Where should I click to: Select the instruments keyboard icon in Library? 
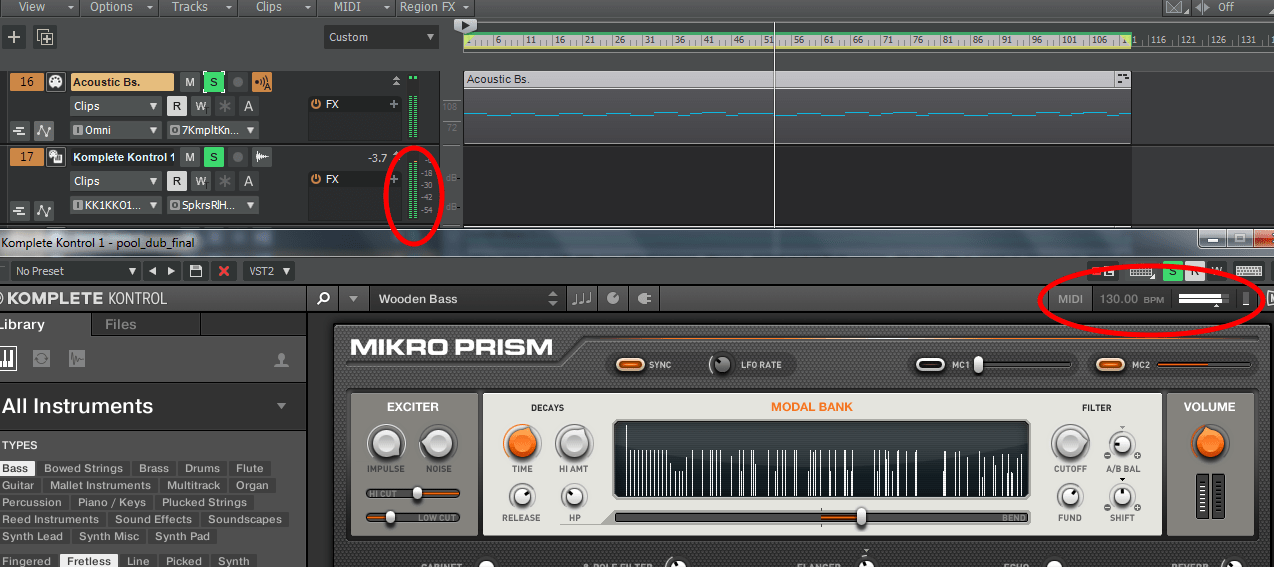tap(8, 358)
